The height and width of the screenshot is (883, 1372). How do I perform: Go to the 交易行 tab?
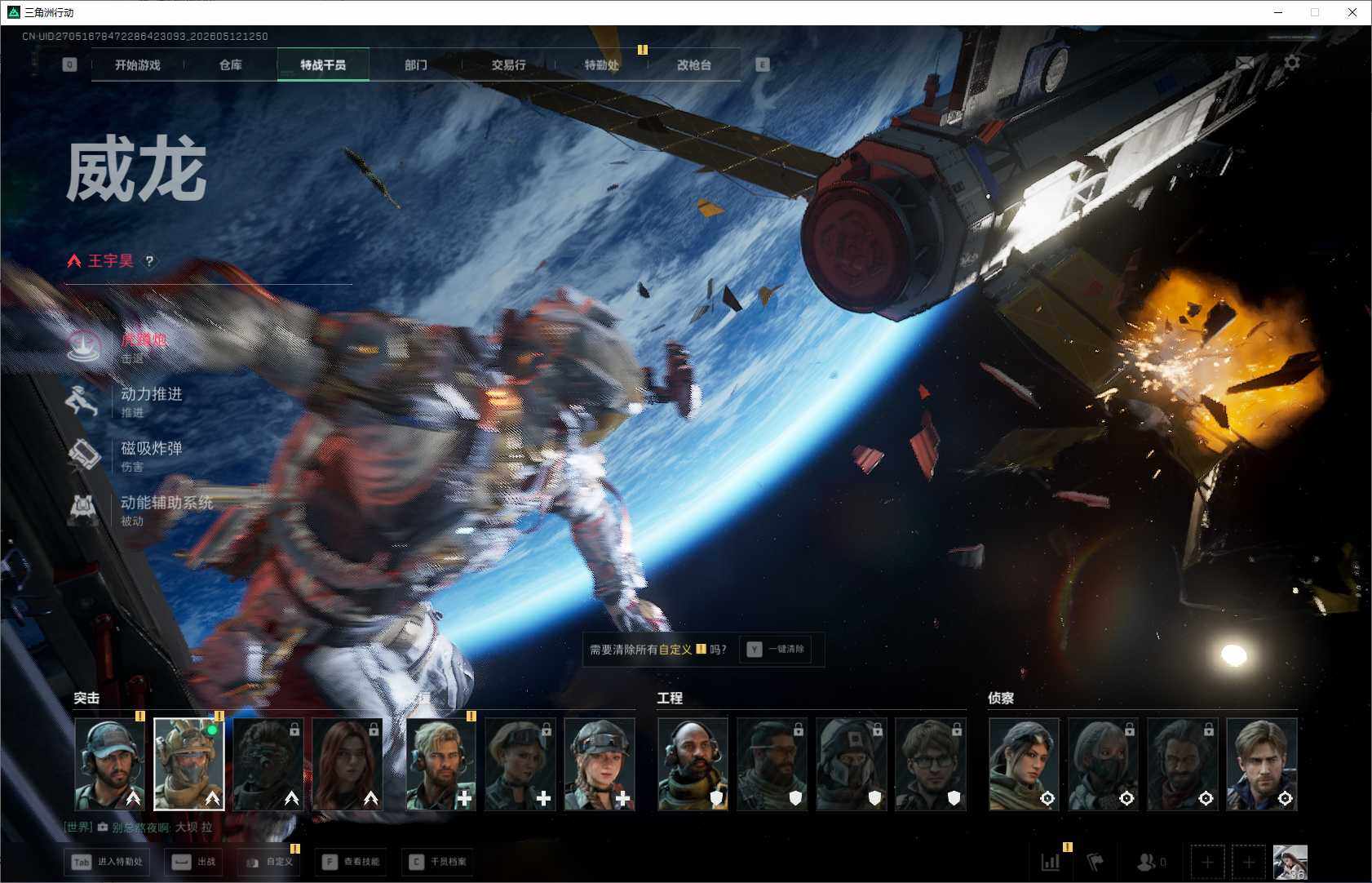[x=508, y=64]
